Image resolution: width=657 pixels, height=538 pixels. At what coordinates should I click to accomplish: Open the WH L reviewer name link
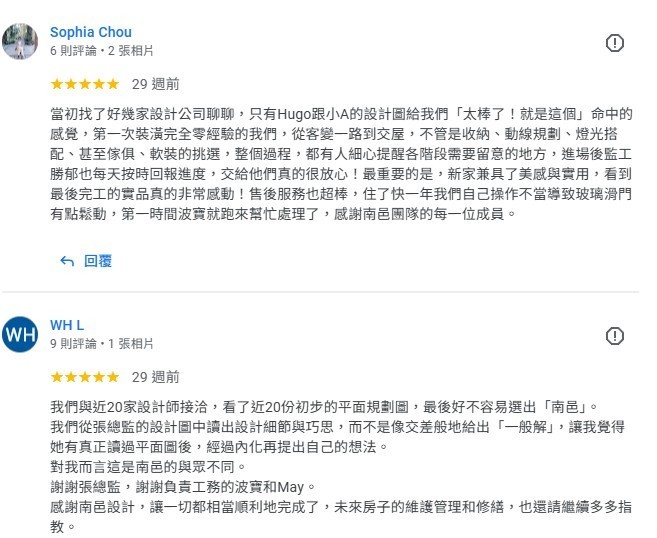(67, 325)
